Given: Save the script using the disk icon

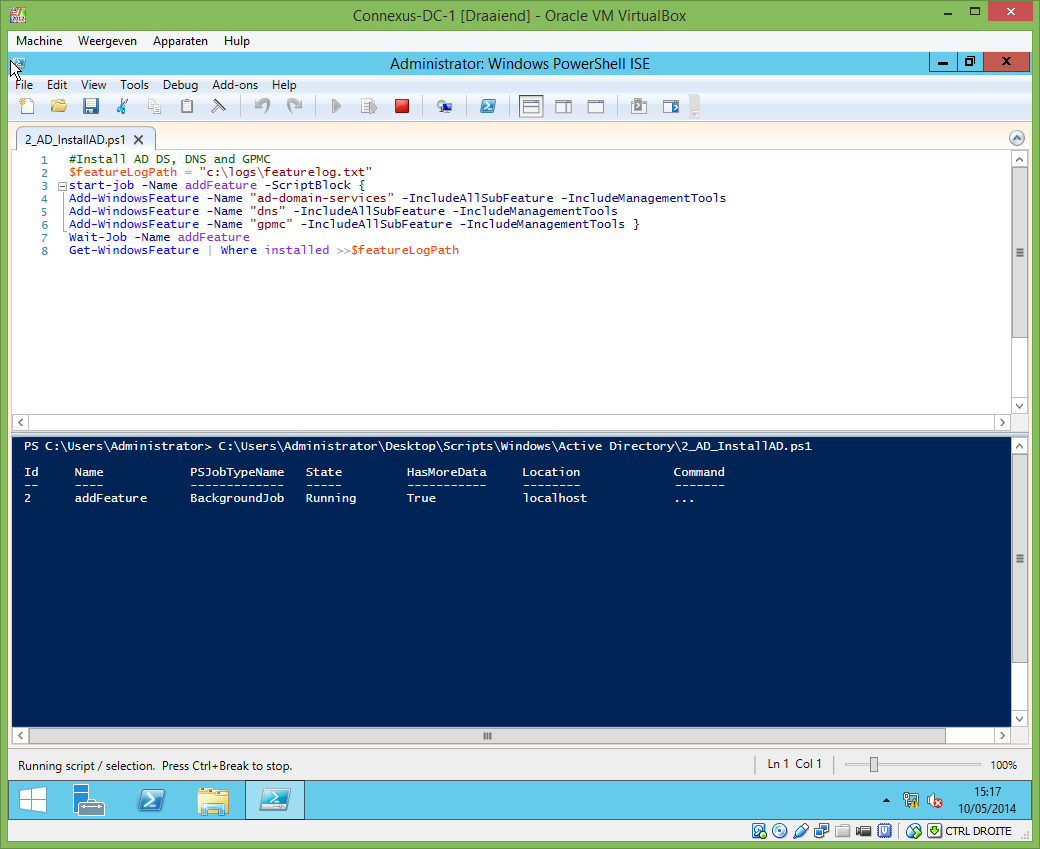Looking at the screenshot, I should click(90, 106).
